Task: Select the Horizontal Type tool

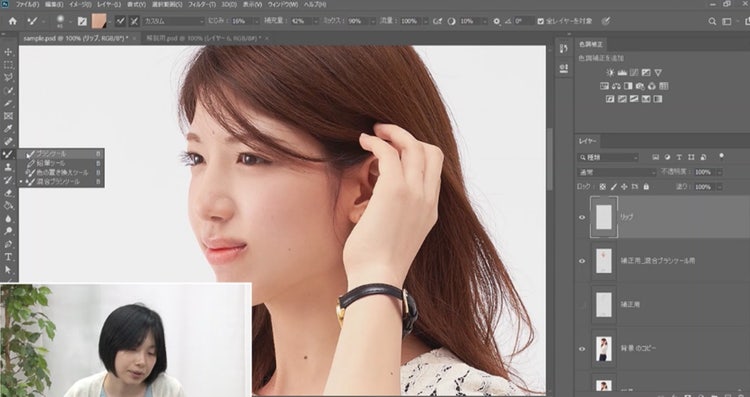Action: click(8, 257)
